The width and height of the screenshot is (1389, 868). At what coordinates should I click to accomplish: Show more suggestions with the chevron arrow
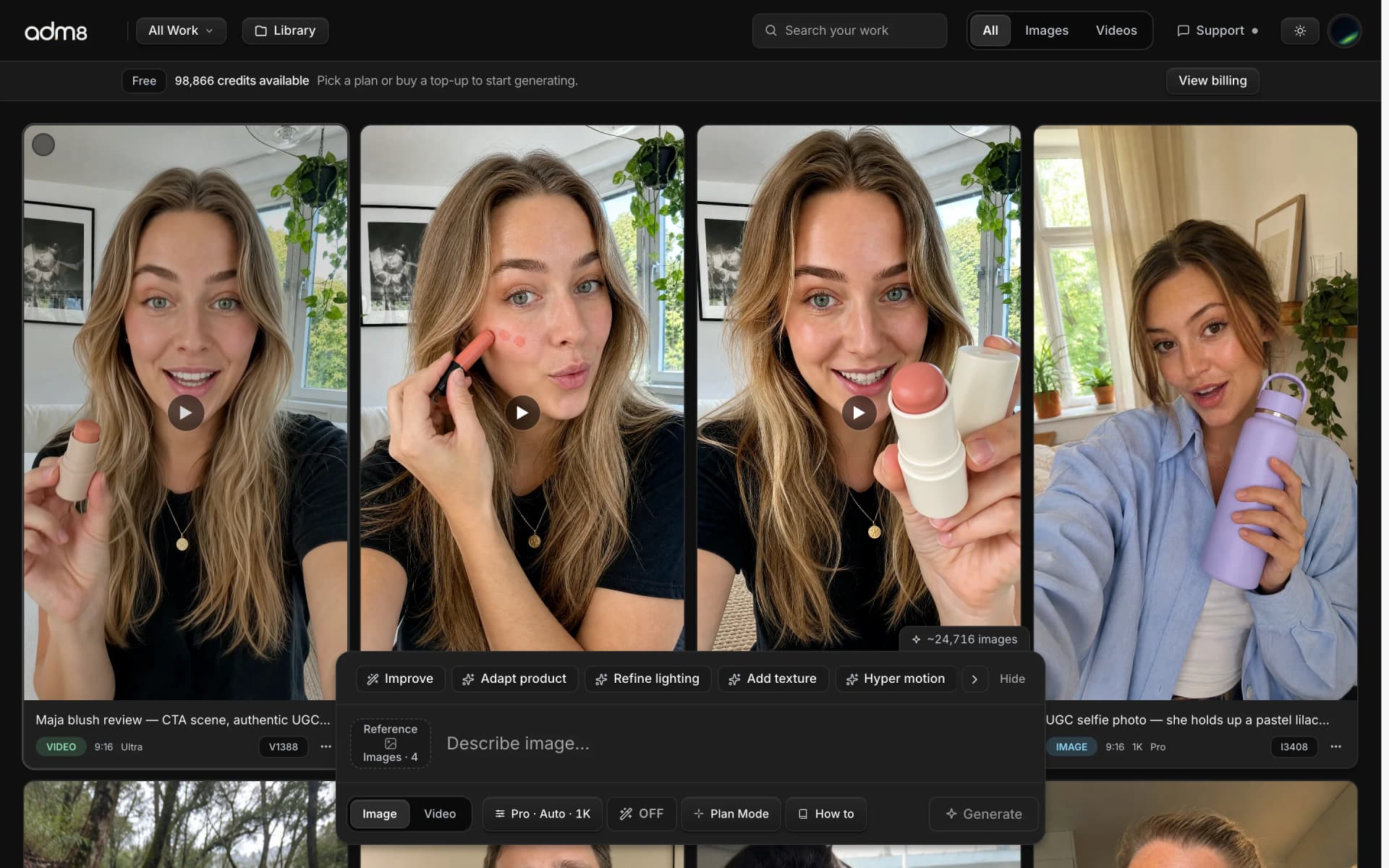974,678
